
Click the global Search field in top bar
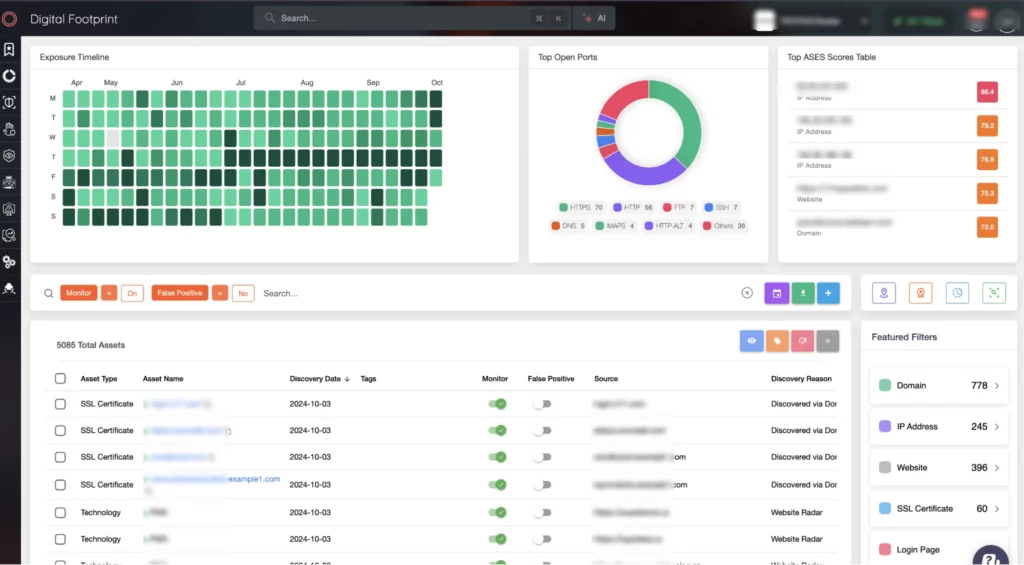pos(400,18)
